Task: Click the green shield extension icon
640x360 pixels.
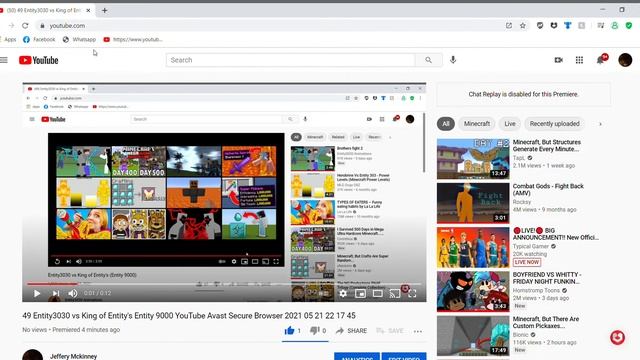Action: coord(629,25)
